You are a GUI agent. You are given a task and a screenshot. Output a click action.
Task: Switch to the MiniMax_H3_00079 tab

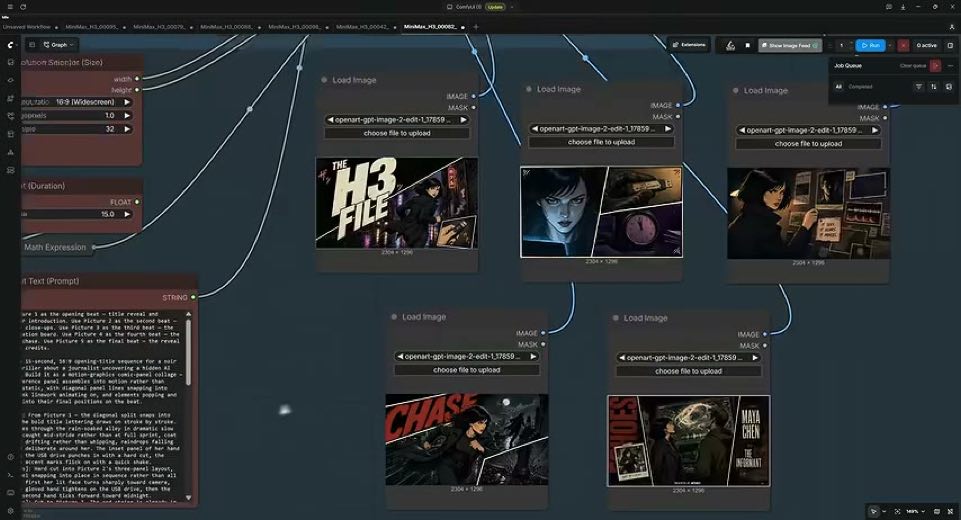[x=162, y=27]
